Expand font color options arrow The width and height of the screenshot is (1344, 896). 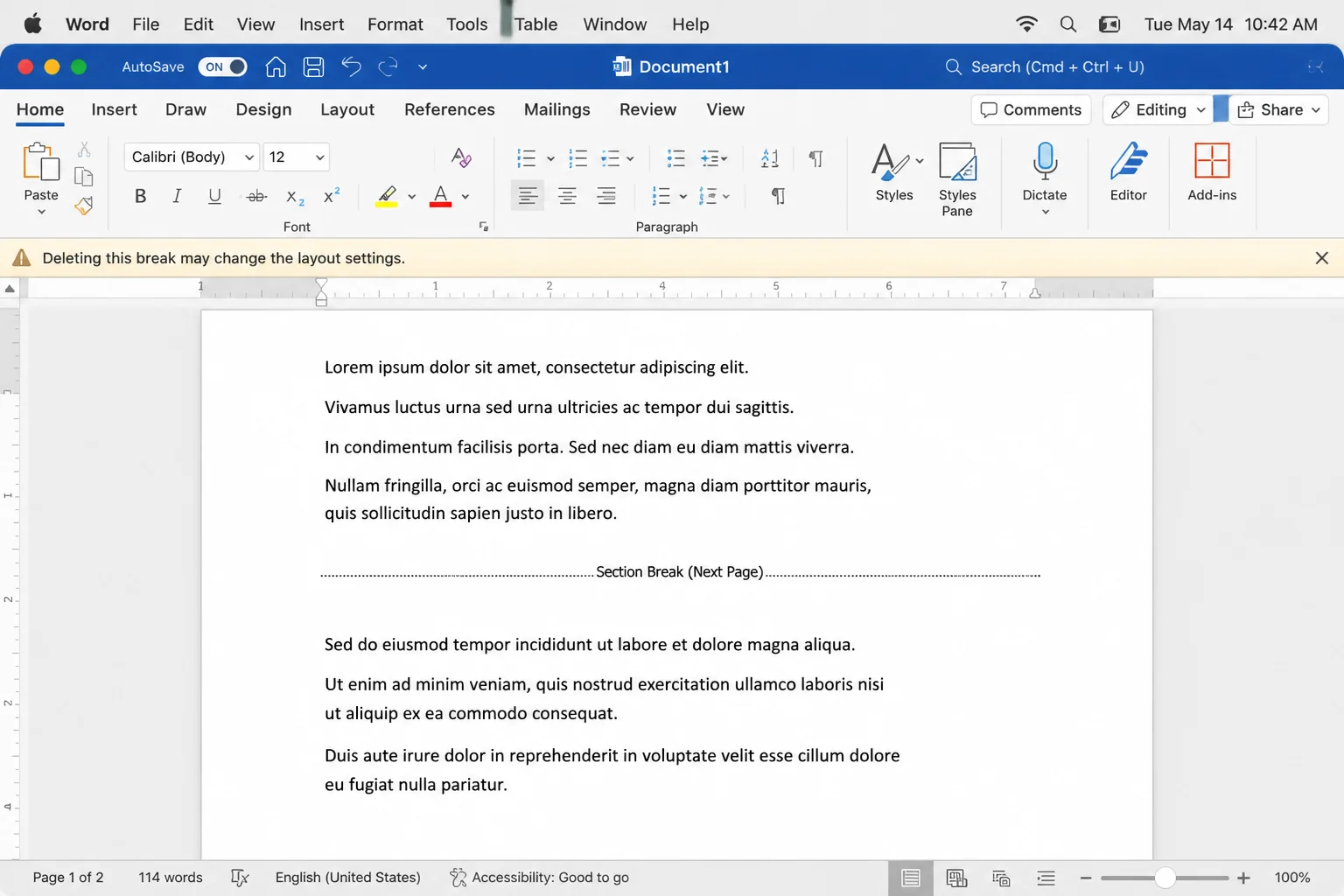pyautogui.click(x=465, y=197)
